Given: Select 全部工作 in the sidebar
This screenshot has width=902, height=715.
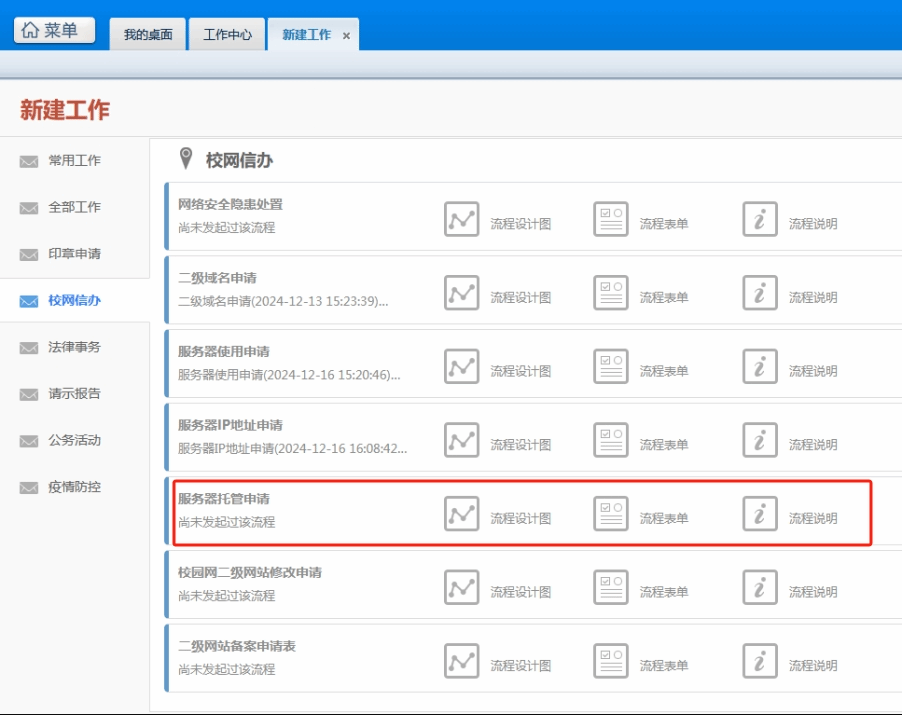Looking at the screenshot, I should tap(75, 207).
